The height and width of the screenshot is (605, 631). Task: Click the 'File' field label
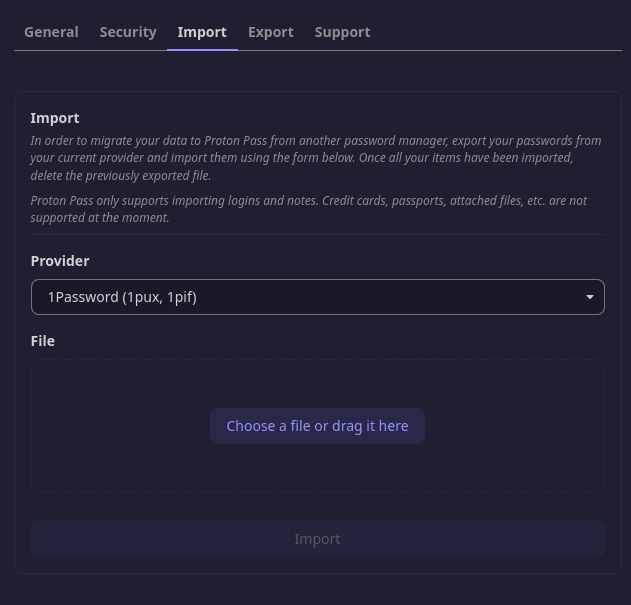click(43, 341)
